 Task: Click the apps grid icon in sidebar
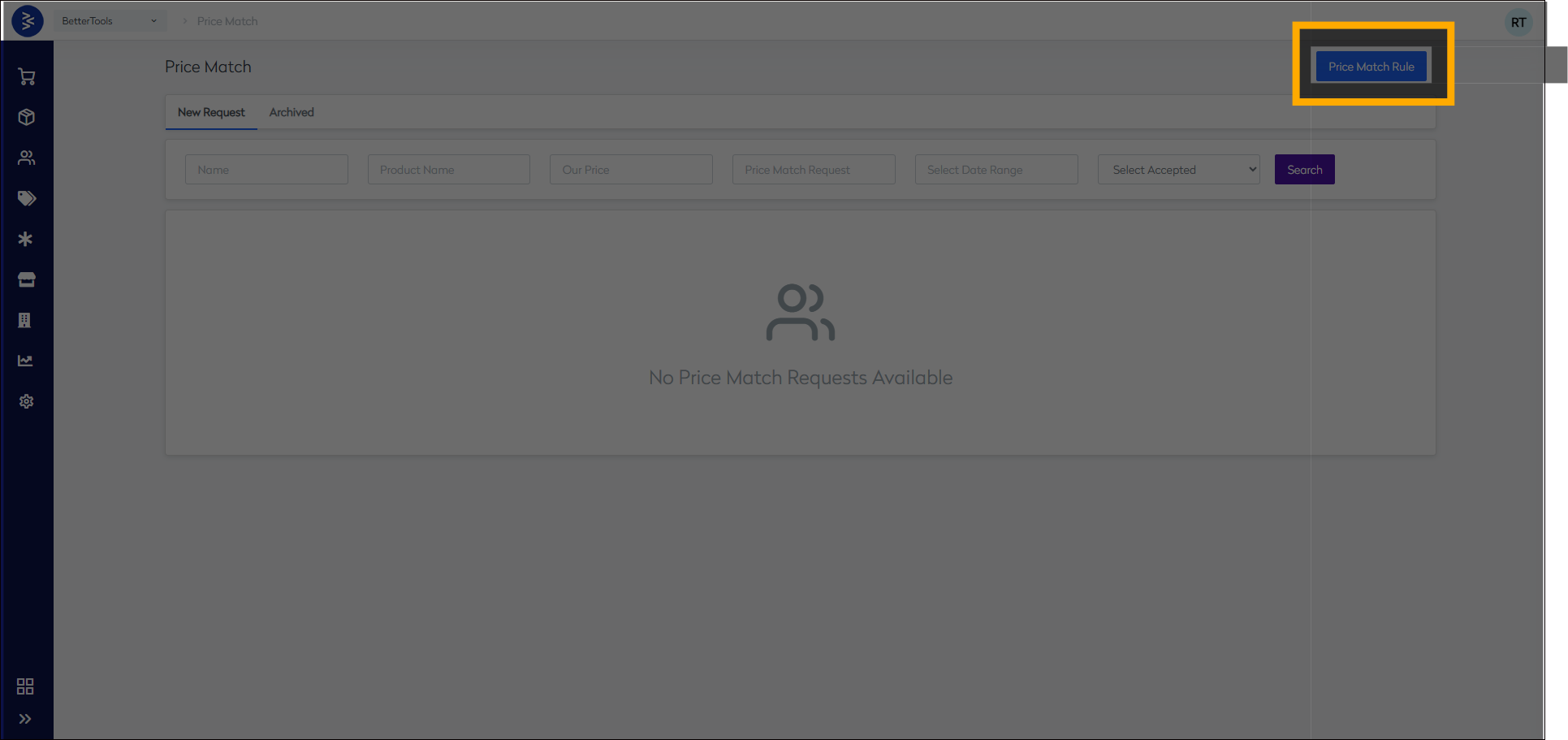pos(25,686)
